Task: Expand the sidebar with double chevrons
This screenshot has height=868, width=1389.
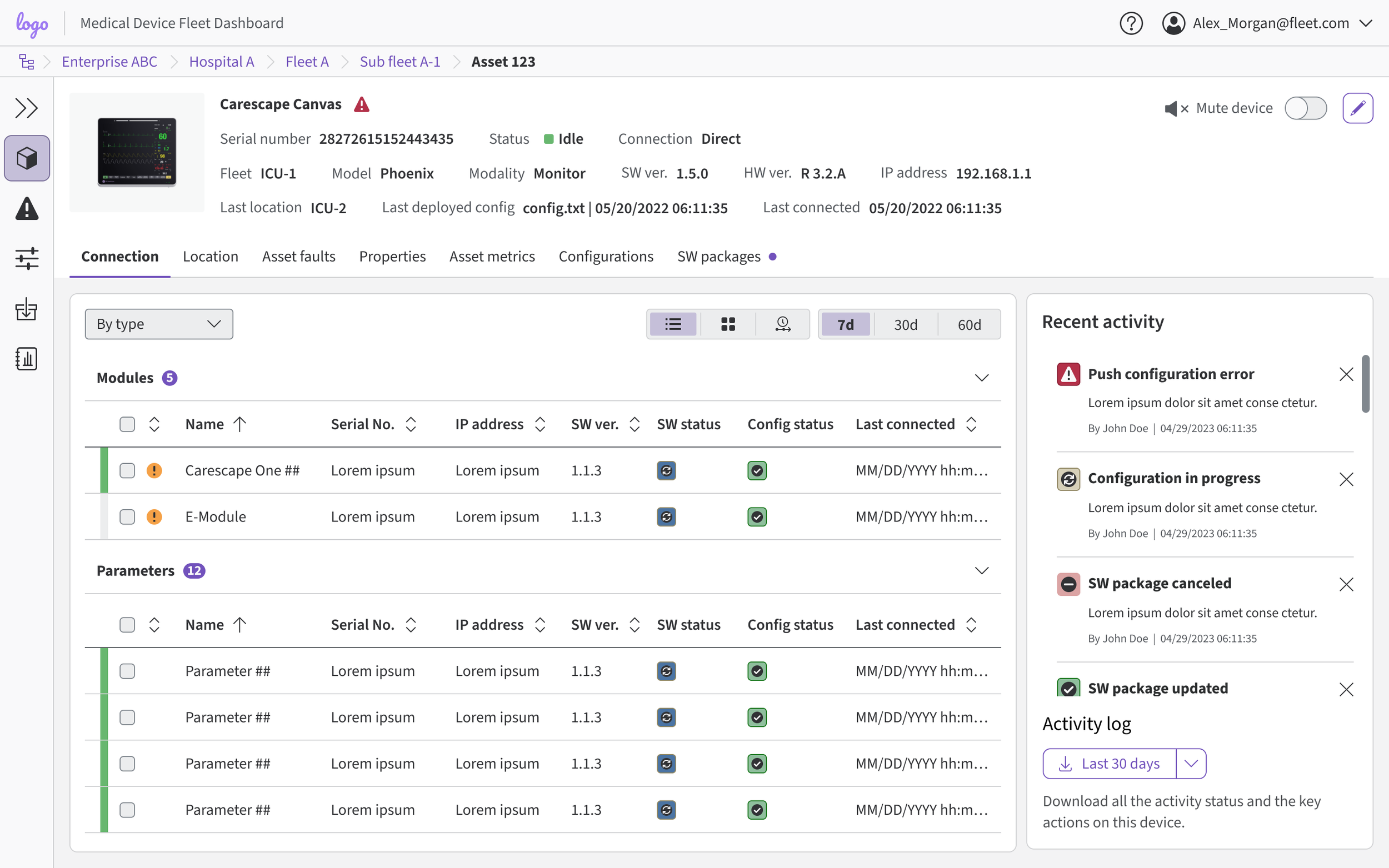Action: (27, 108)
